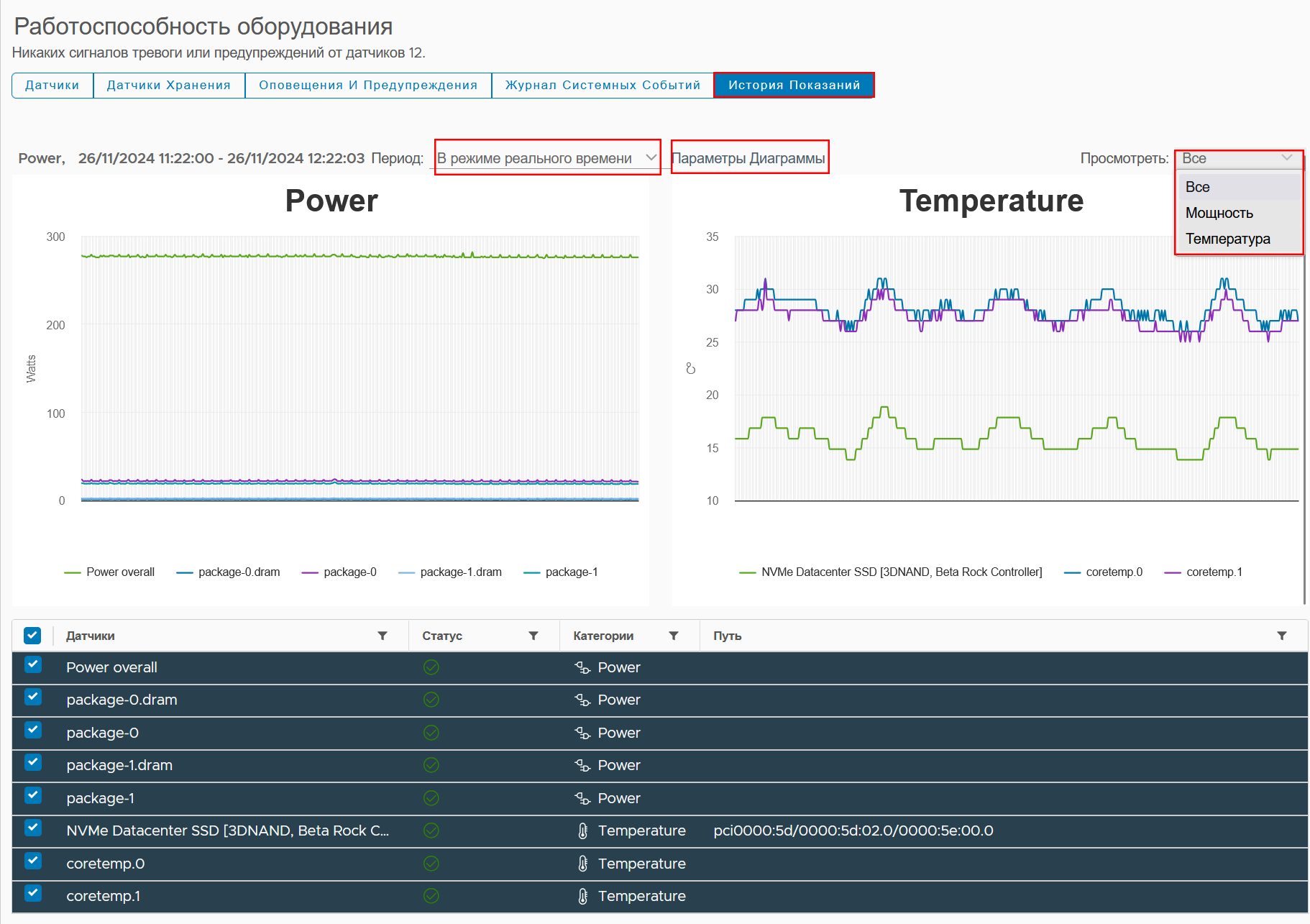Collapse the Просмотреть dropdown showing Все
This screenshot has height=924, width=1310.
click(x=1237, y=158)
